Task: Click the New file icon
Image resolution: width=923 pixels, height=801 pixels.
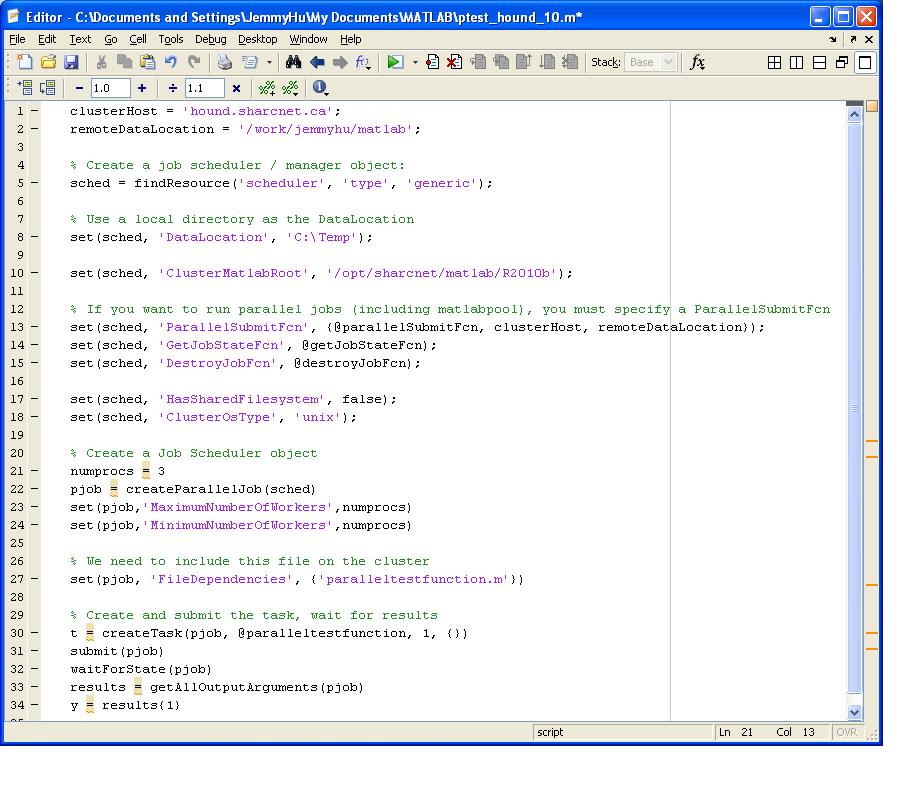Action: click(x=25, y=62)
